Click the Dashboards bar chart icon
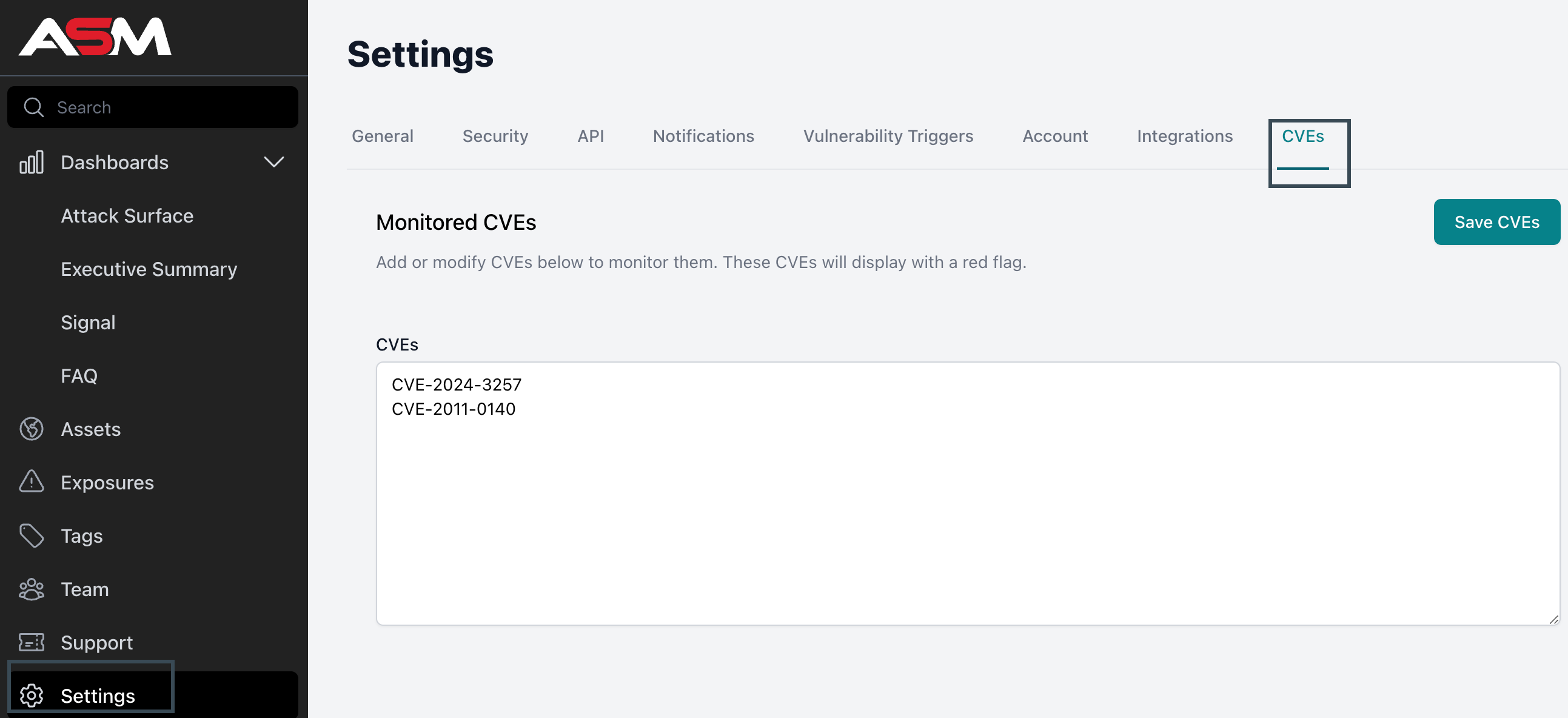The height and width of the screenshot is (718, 1568). (x=32, y=163)
